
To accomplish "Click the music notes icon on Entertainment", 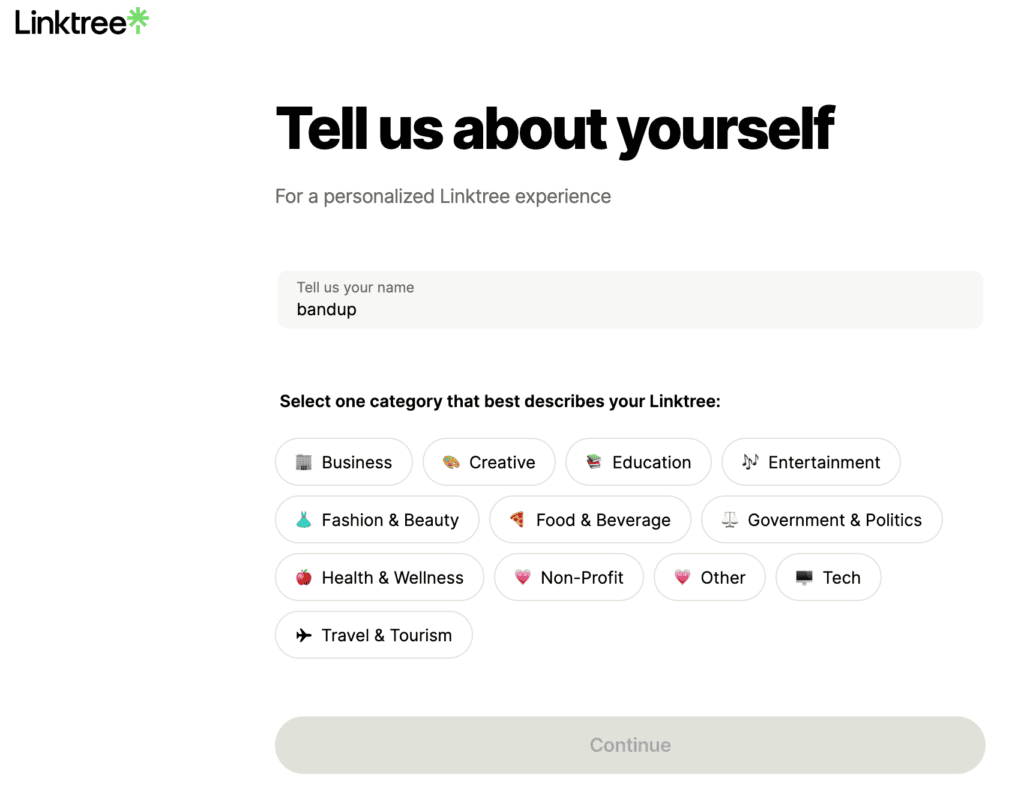I will (750, 462).
